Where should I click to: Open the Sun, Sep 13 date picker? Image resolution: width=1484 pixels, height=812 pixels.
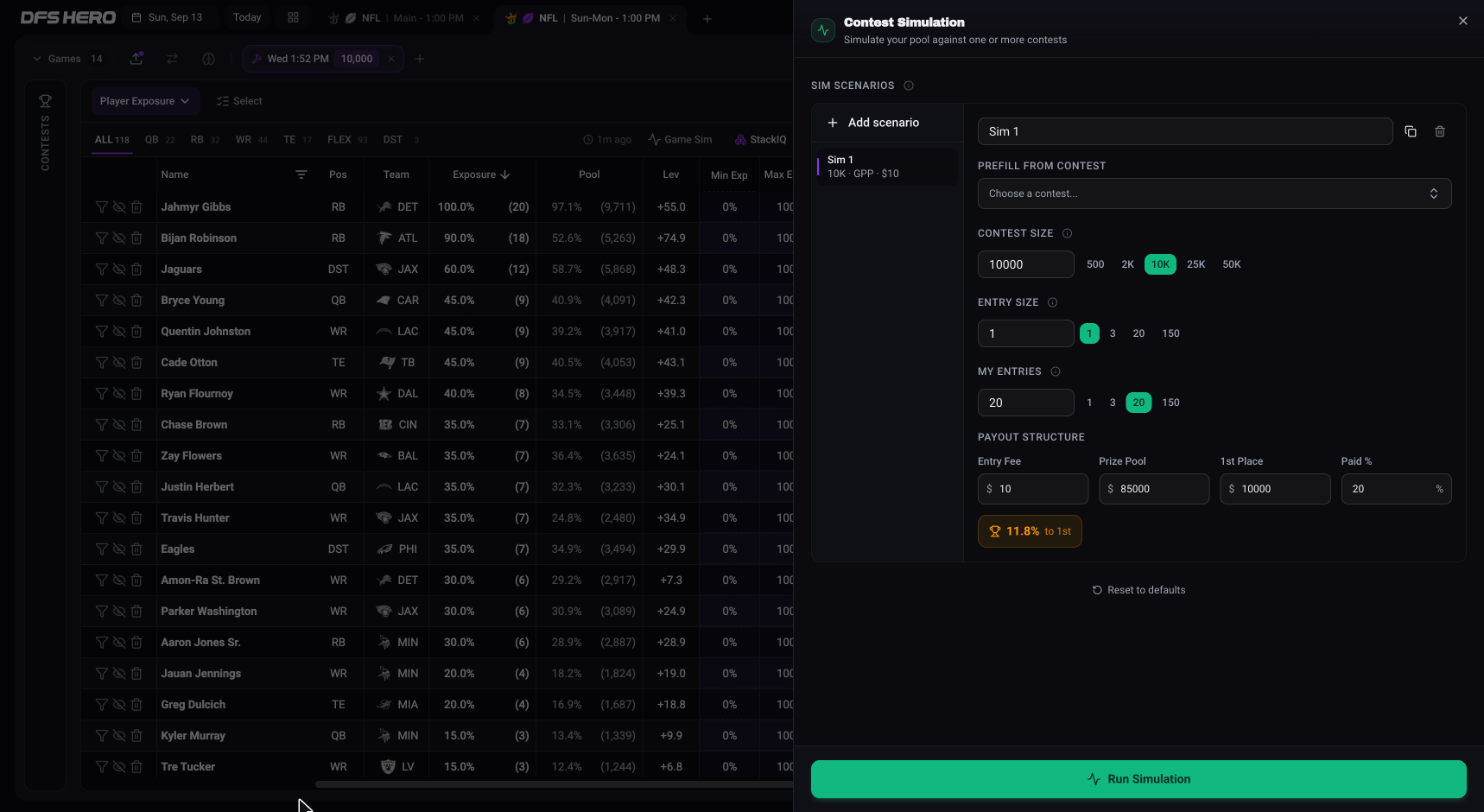[167, 18]
